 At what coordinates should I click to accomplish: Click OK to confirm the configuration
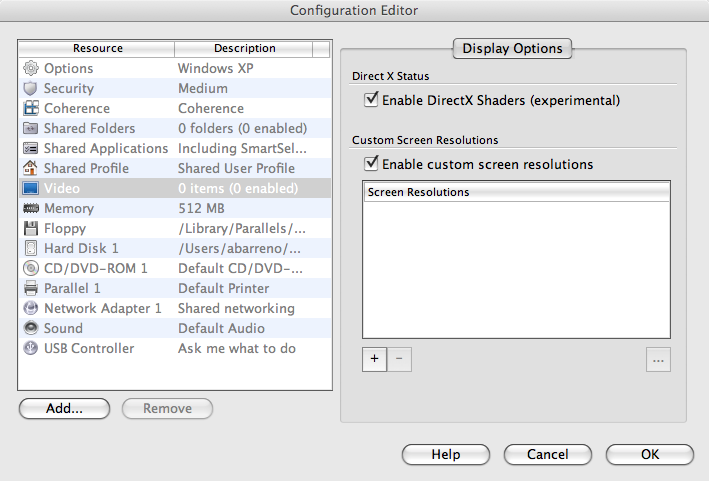click(650, 454)
